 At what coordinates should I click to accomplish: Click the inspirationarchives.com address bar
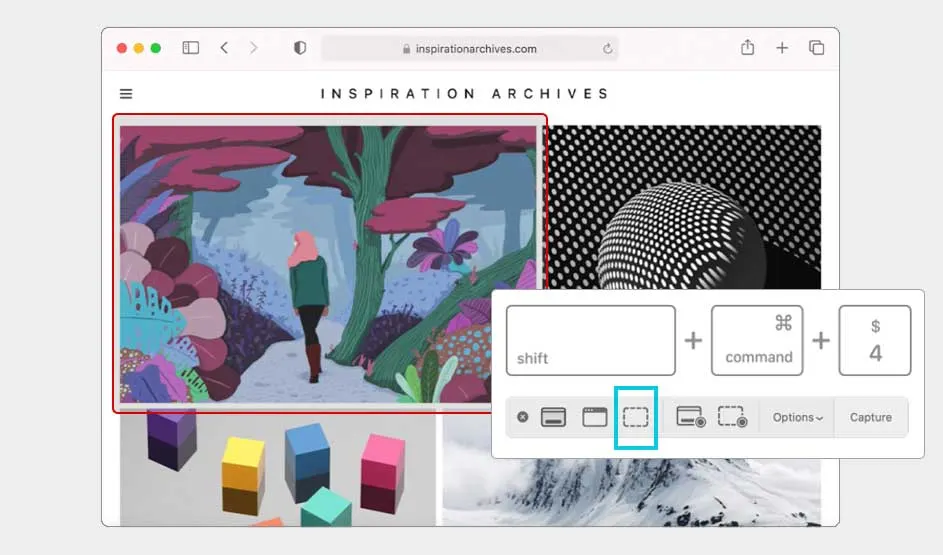[x=470, y=49]
